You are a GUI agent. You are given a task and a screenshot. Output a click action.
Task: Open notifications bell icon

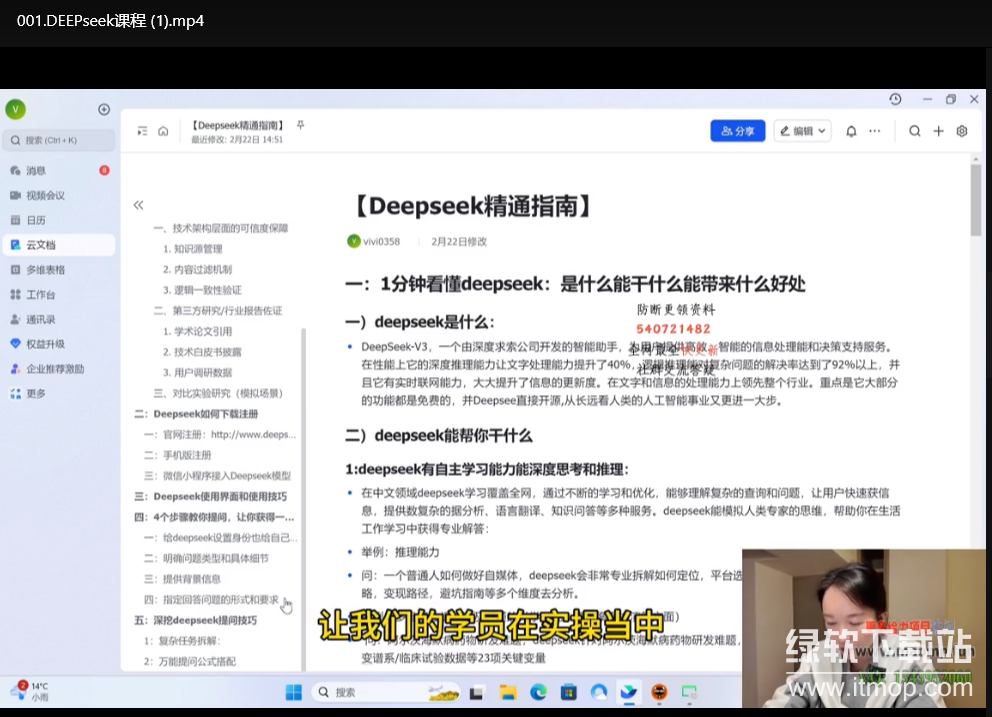click(x=851, y=131)
